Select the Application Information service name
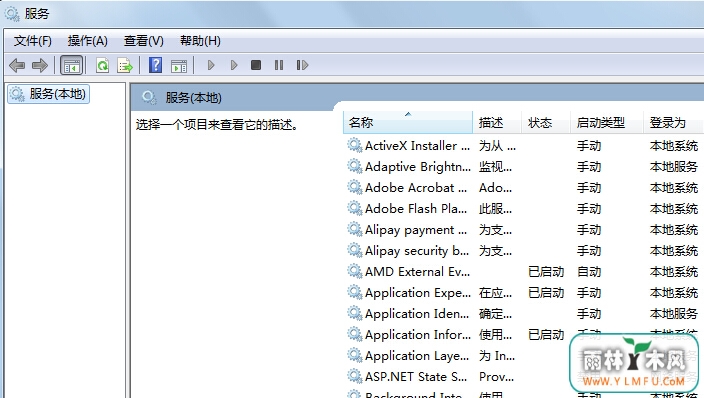 coord(418,335)
